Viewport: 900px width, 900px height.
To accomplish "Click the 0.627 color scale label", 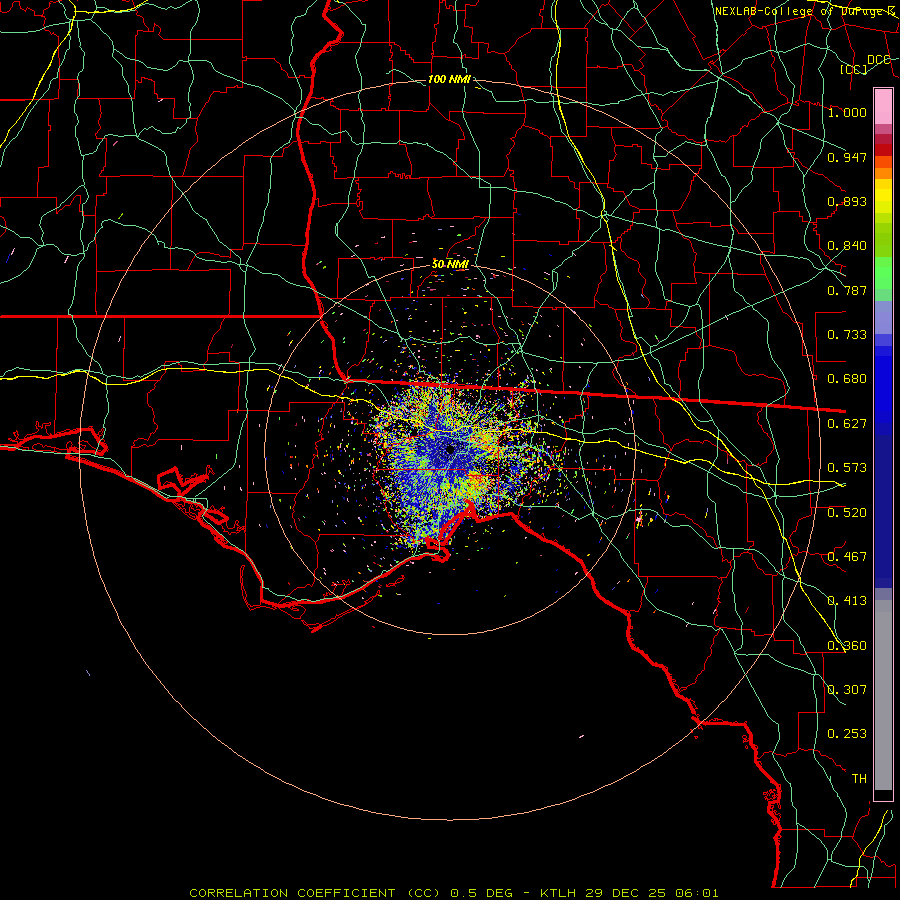I will coord(847,424).
